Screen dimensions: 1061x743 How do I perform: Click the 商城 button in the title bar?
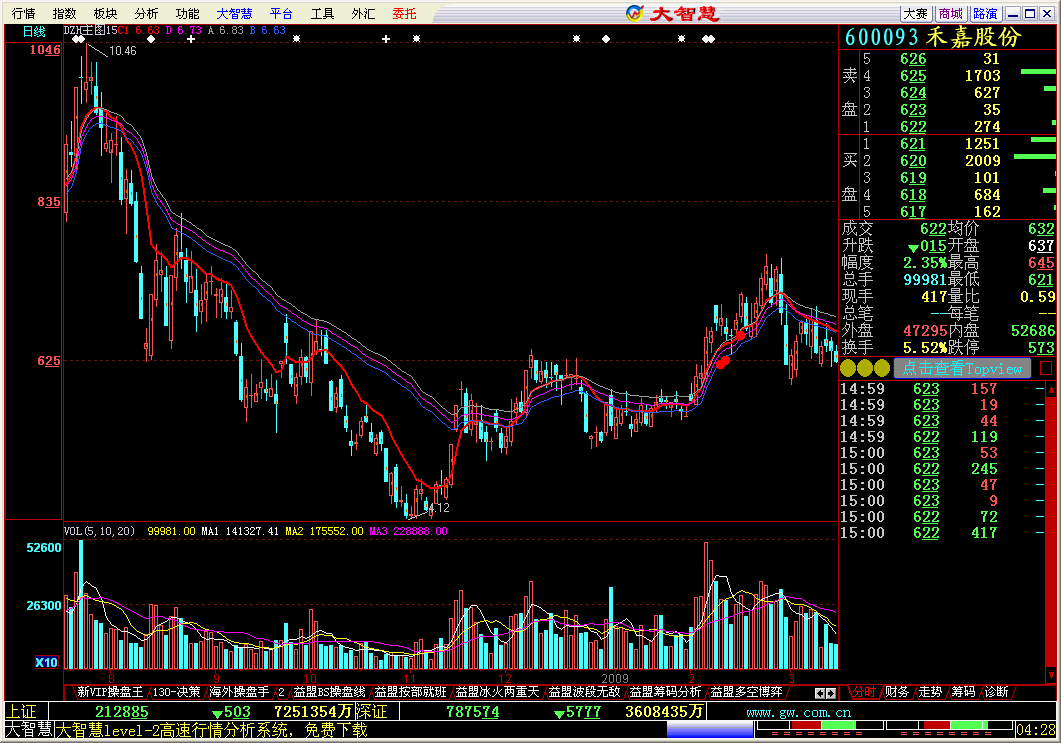click(951, 14)
